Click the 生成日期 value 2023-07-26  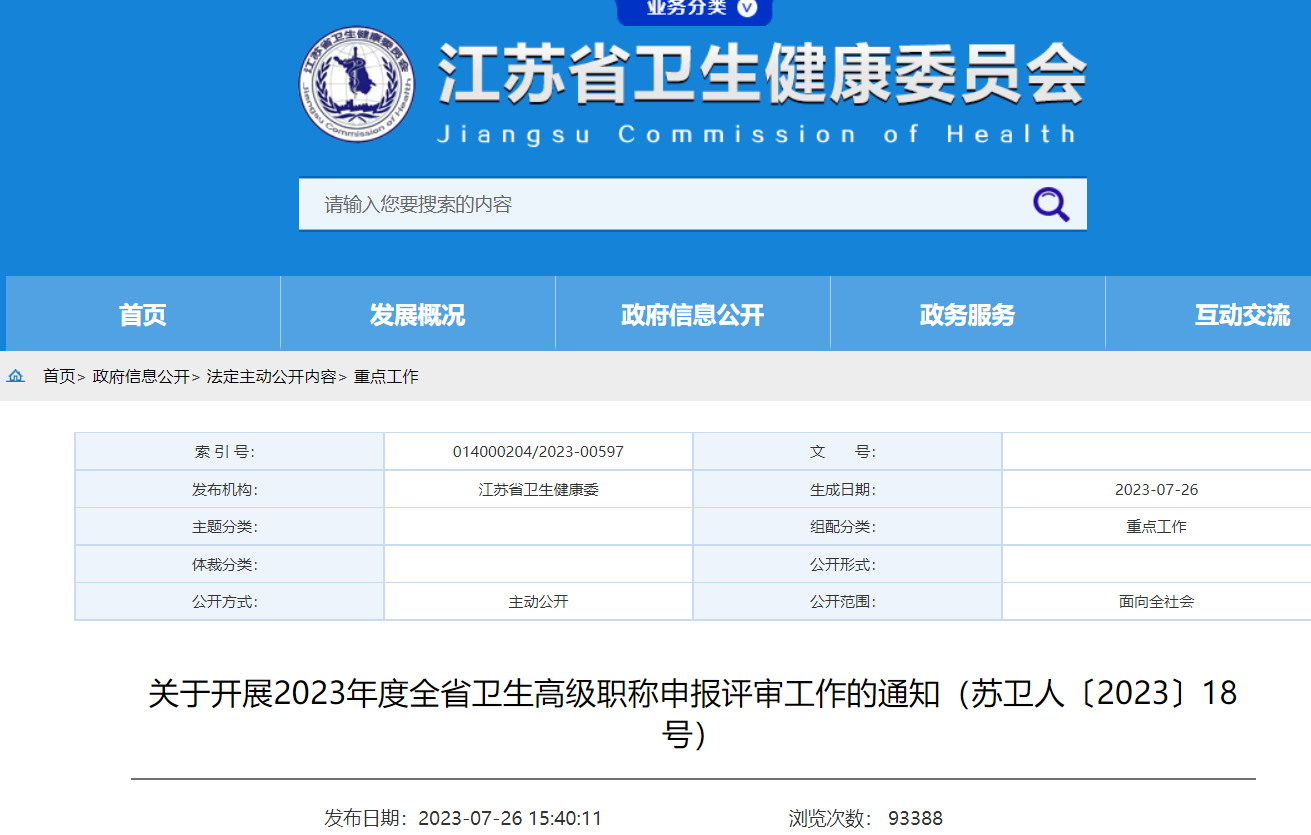[x=1156, y=490]
